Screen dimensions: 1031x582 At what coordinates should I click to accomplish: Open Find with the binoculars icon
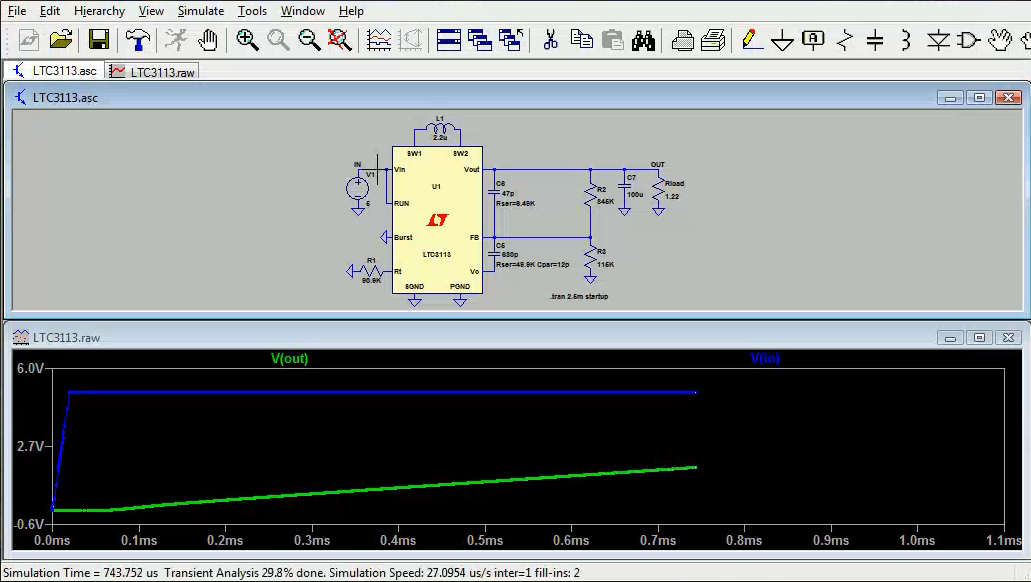(643, 40)
